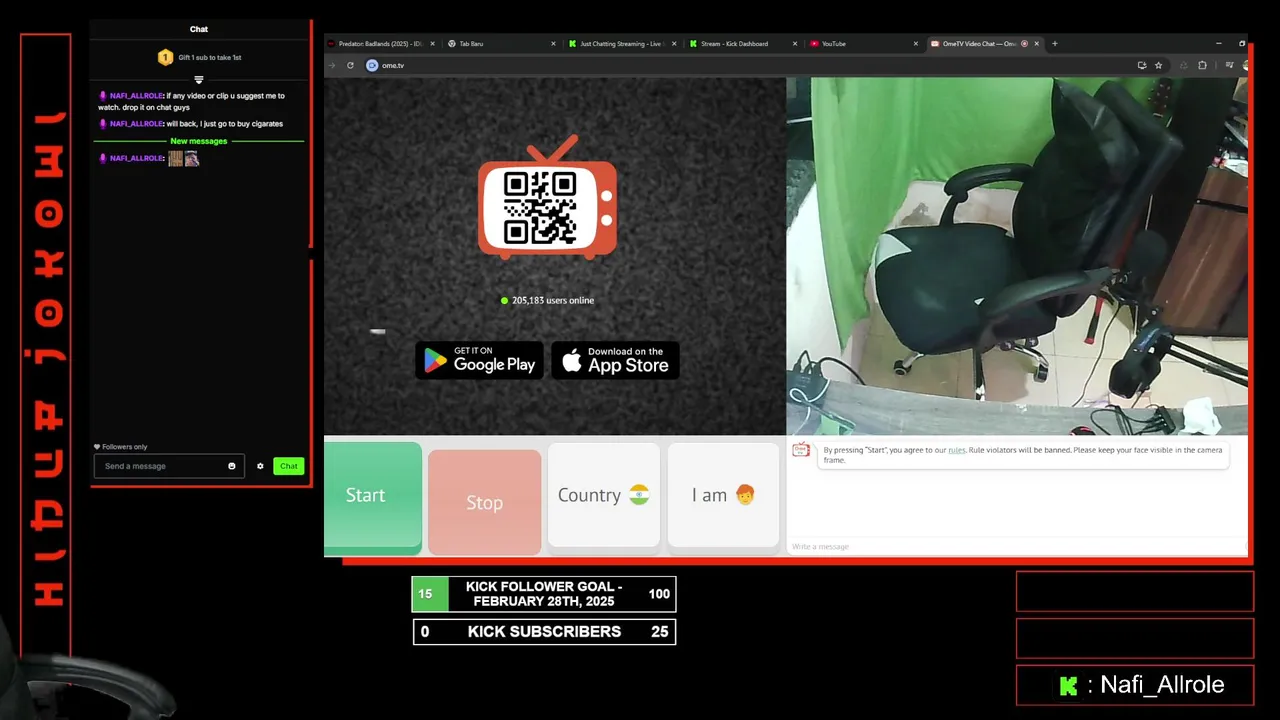The height and width of the screenshot is (720, 1280).
Task: Close the Just Chatting Streaming tab
Action: point(675,44)
